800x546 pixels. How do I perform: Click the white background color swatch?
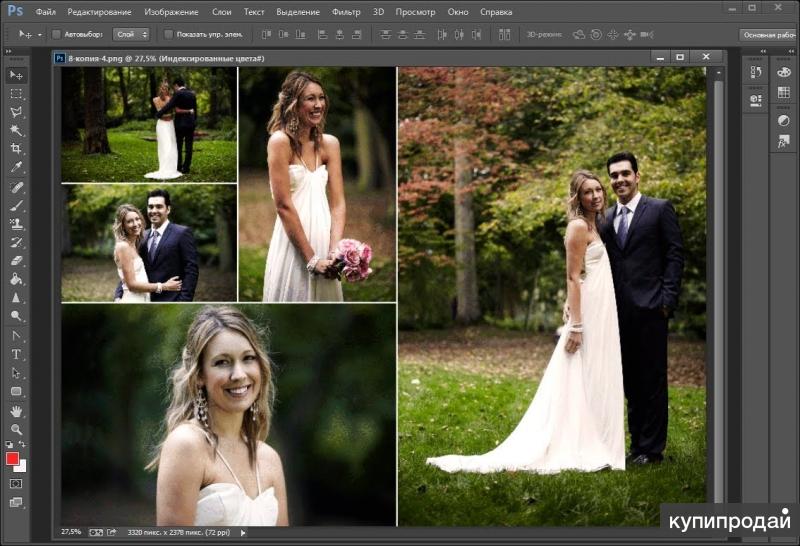(x=21, y=466)
